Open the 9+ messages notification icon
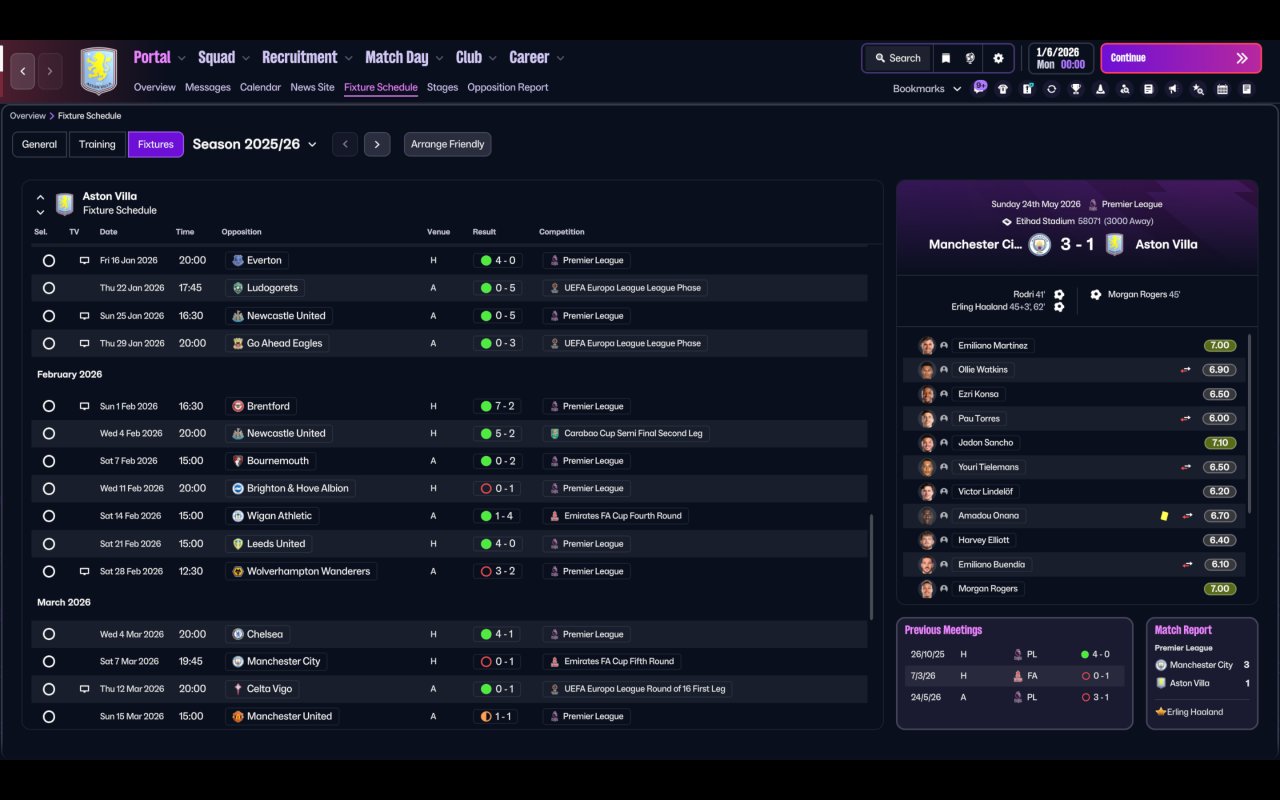Image resolution: width=1280 pixels, height=800 pixels. (980, 87)
